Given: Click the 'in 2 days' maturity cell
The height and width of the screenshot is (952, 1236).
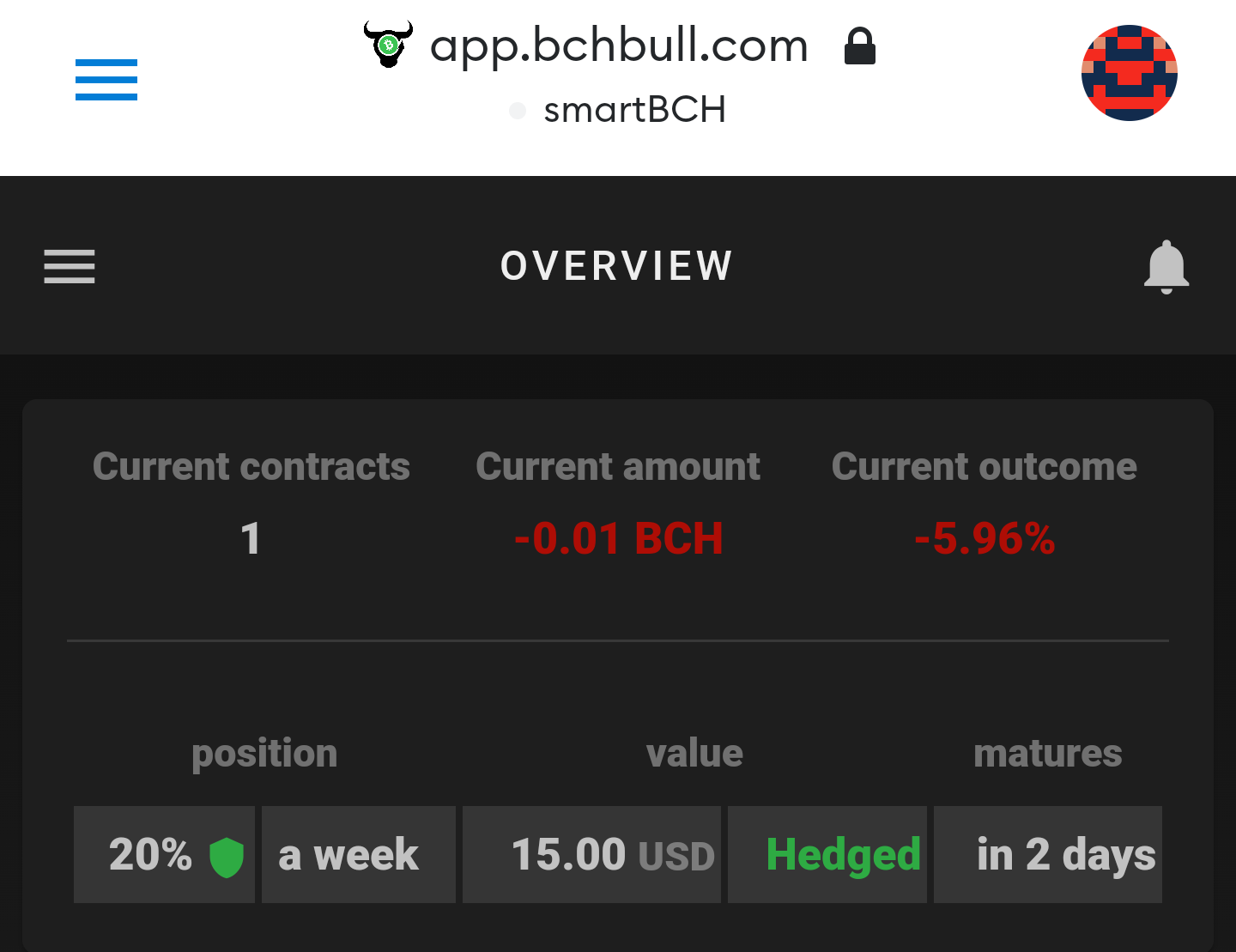Looking at the screenshot, I should [x=1048, y=854].
